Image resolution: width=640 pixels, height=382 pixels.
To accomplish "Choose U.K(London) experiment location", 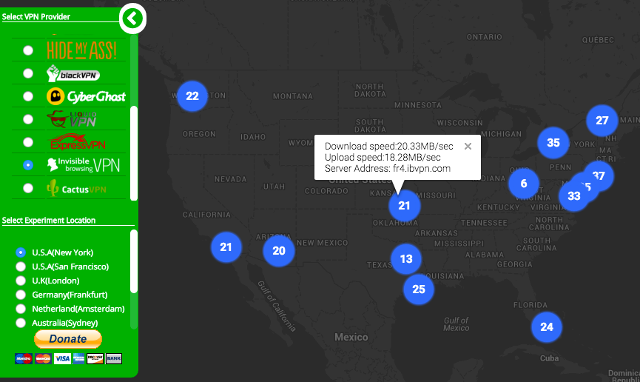I will 21,281.
